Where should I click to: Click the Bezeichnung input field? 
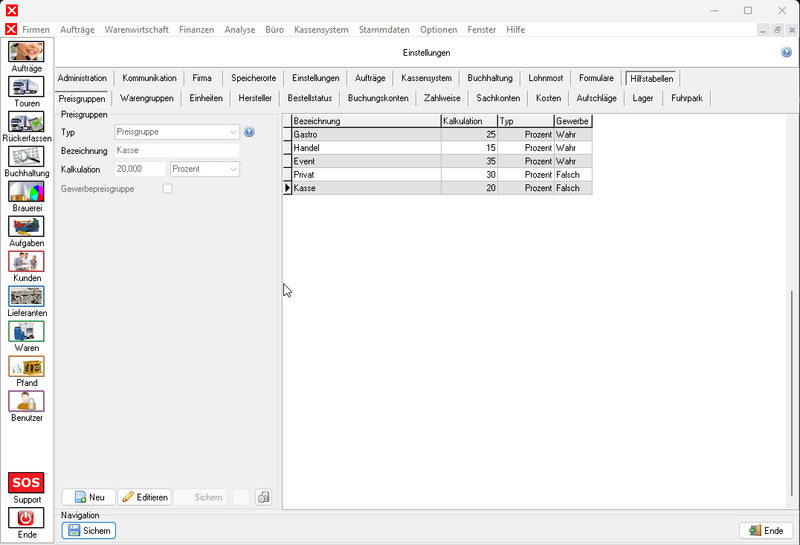pos(177,150)
